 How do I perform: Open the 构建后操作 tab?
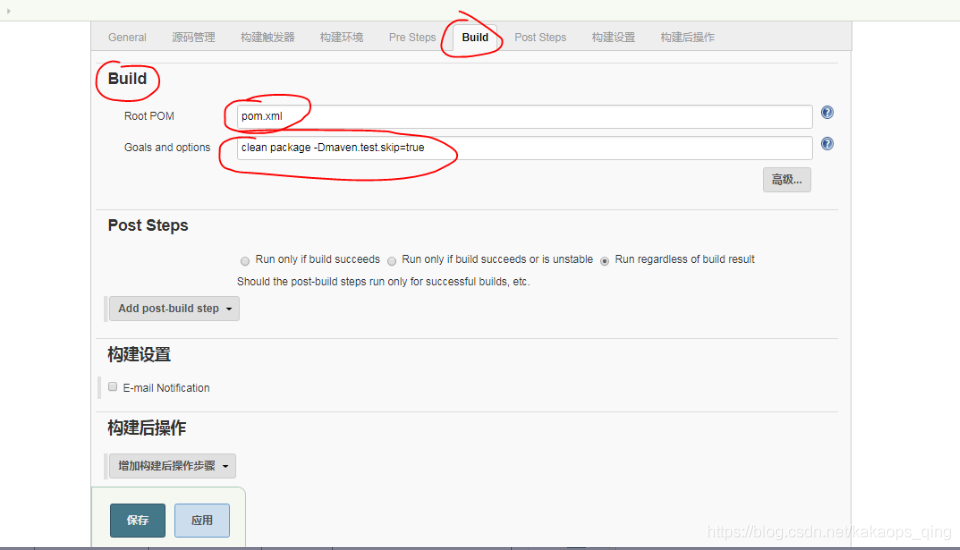[687, 37]
